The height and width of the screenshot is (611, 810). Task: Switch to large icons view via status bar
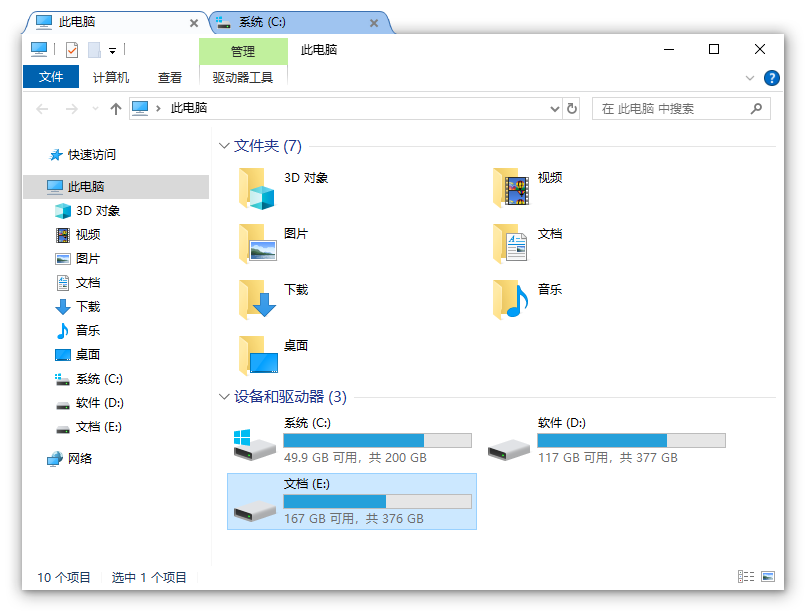766,576
